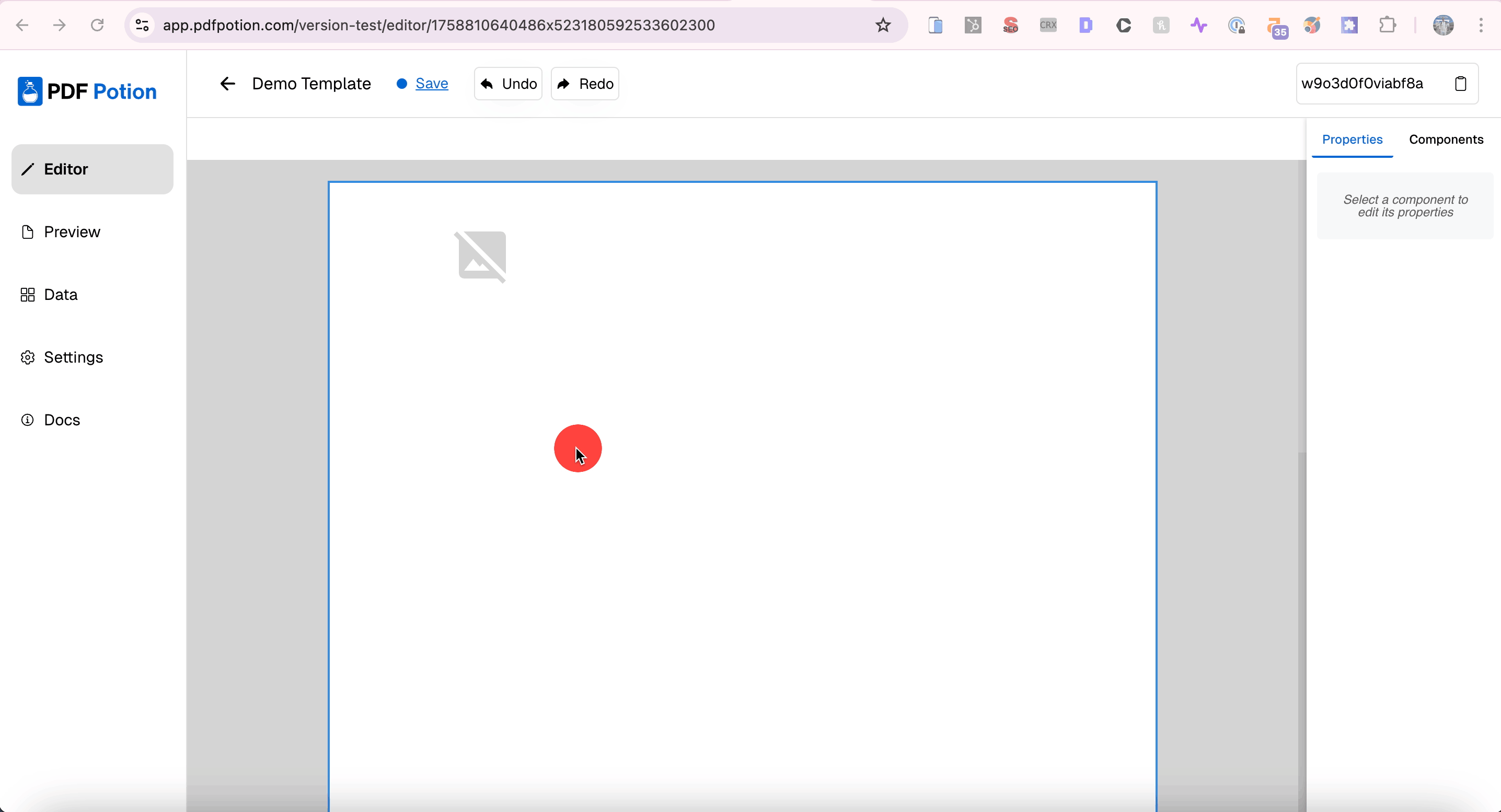Click the Save link

431,84
